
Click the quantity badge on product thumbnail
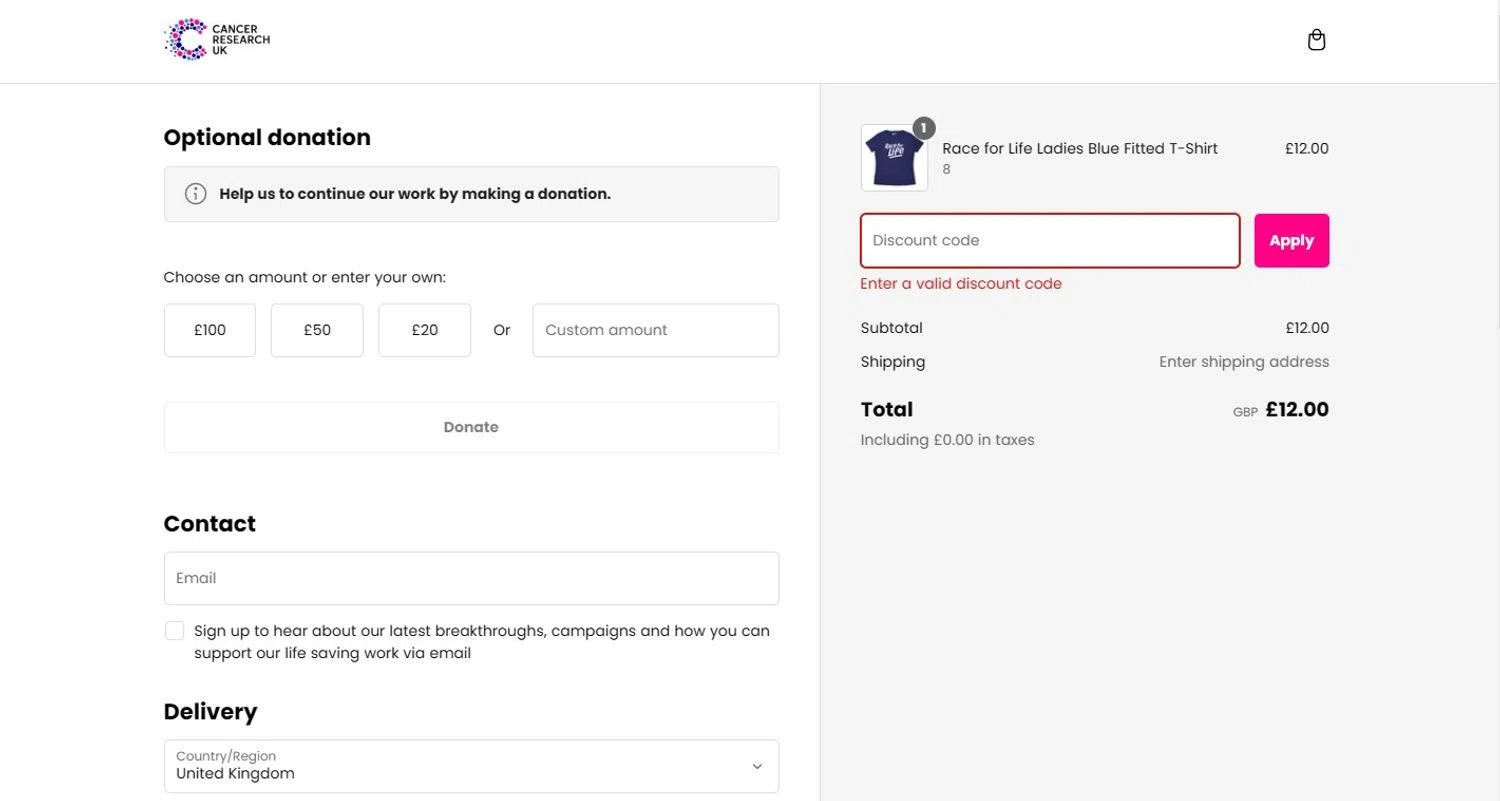pos(924,128)
